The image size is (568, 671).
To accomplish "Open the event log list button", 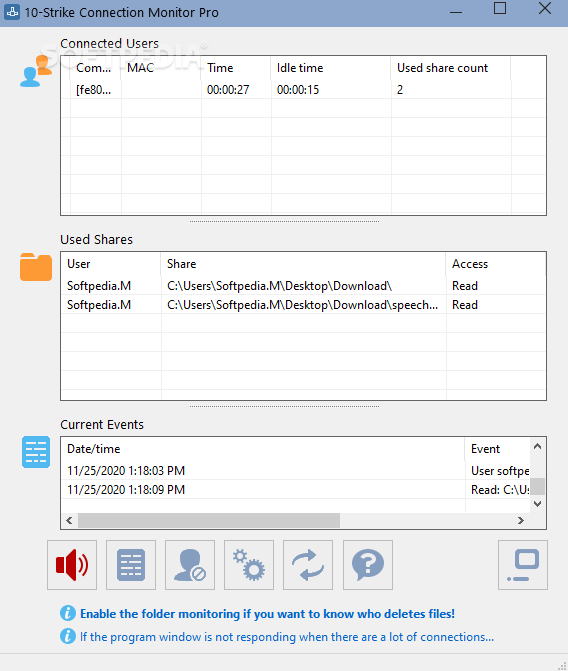I will (131, 565).
